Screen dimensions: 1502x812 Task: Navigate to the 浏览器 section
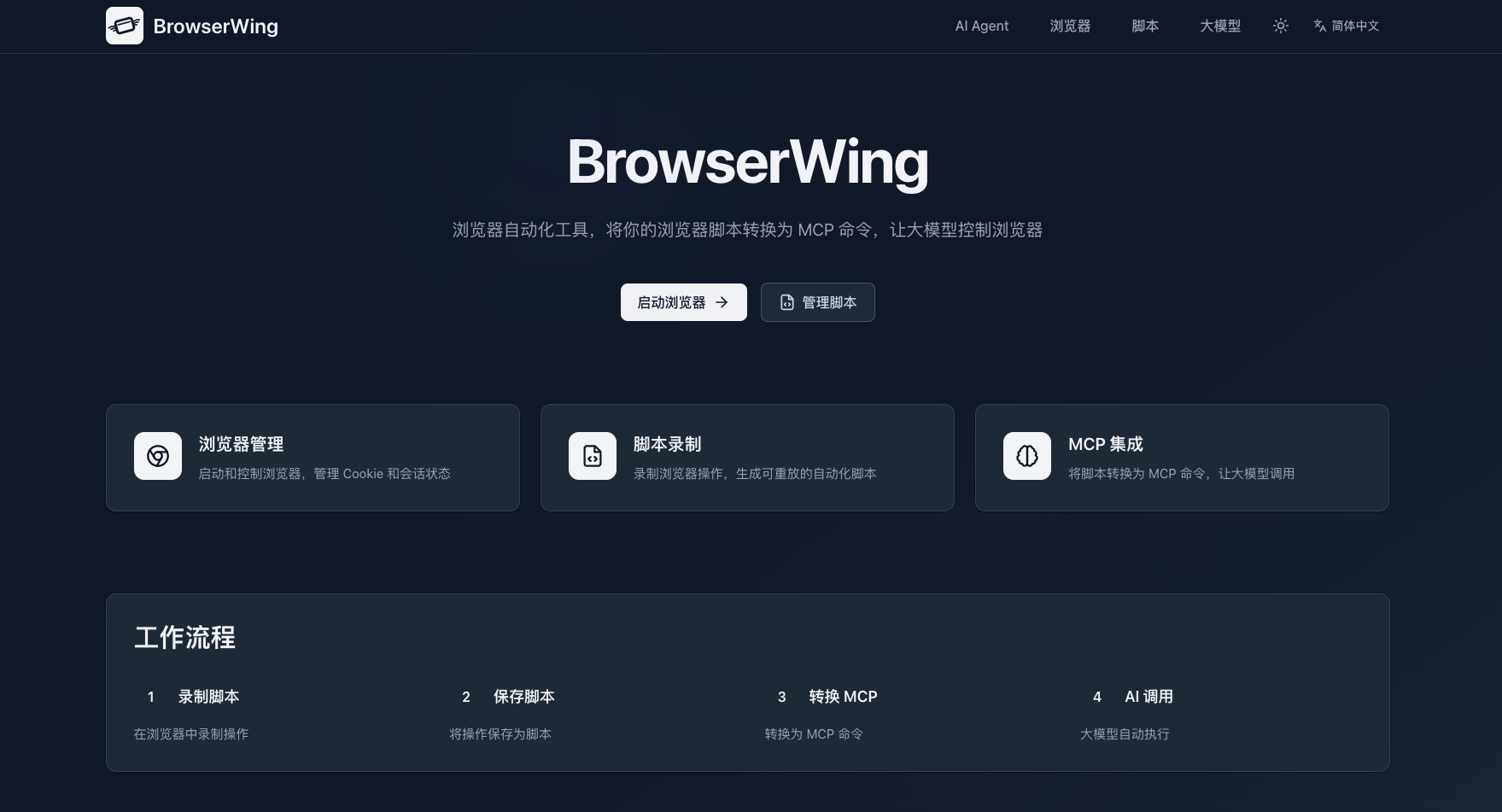click(1070, 26)
